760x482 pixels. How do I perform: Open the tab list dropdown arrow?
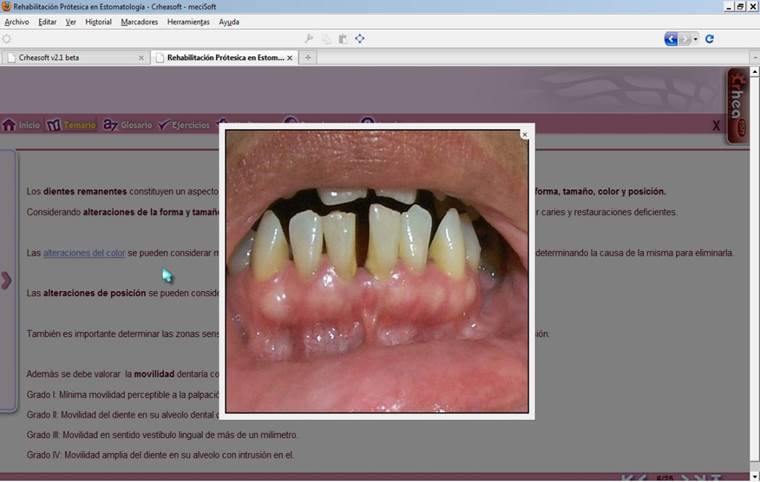(751, 58)
